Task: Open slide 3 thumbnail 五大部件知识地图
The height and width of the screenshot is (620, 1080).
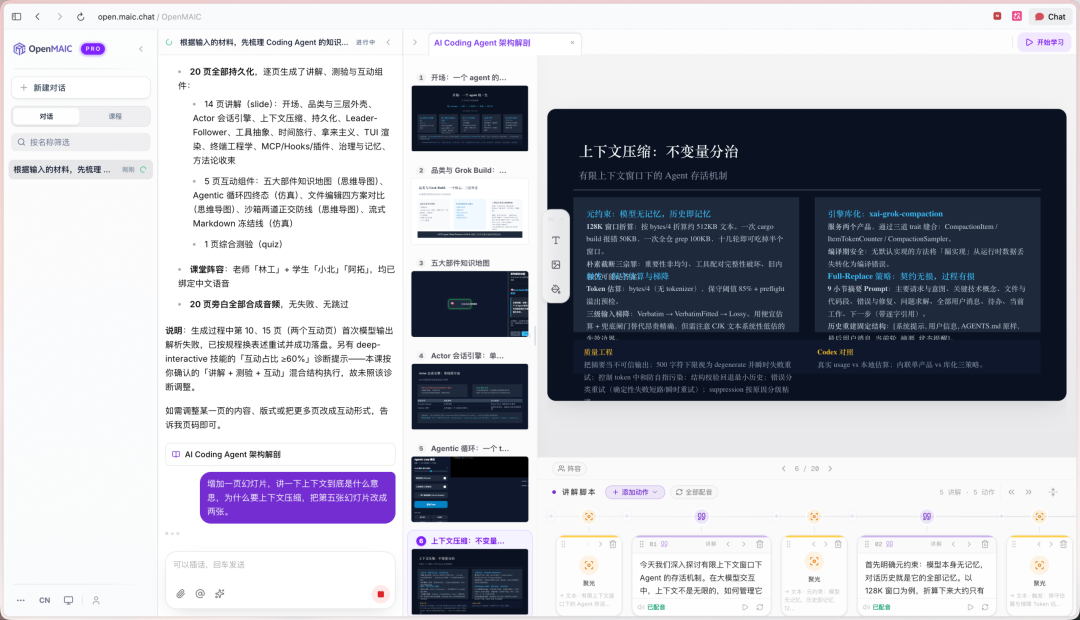Action: click(x=470, y=304)
